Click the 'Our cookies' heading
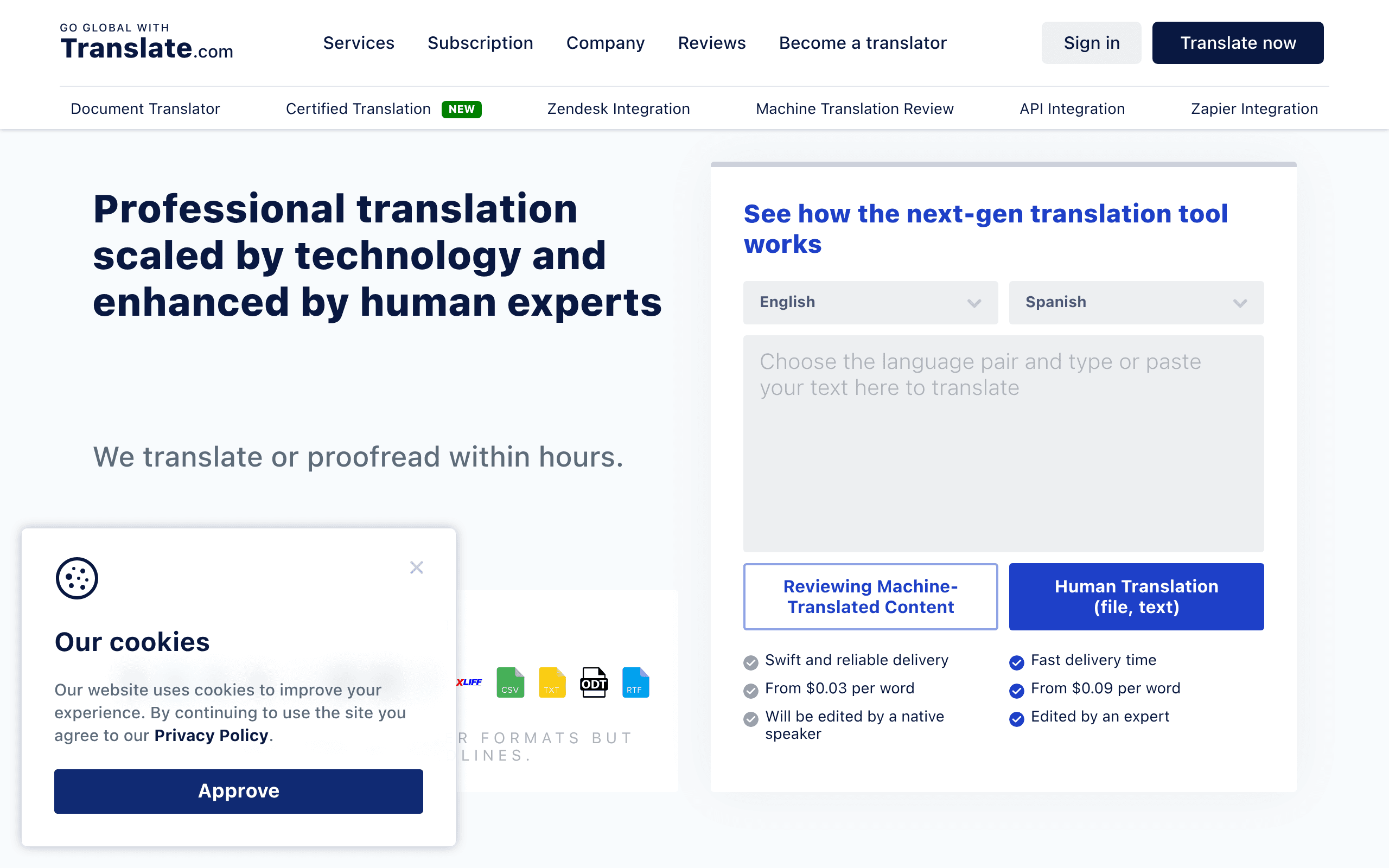The height and width of the screenshot is (868, 1389). coord(132,642)
